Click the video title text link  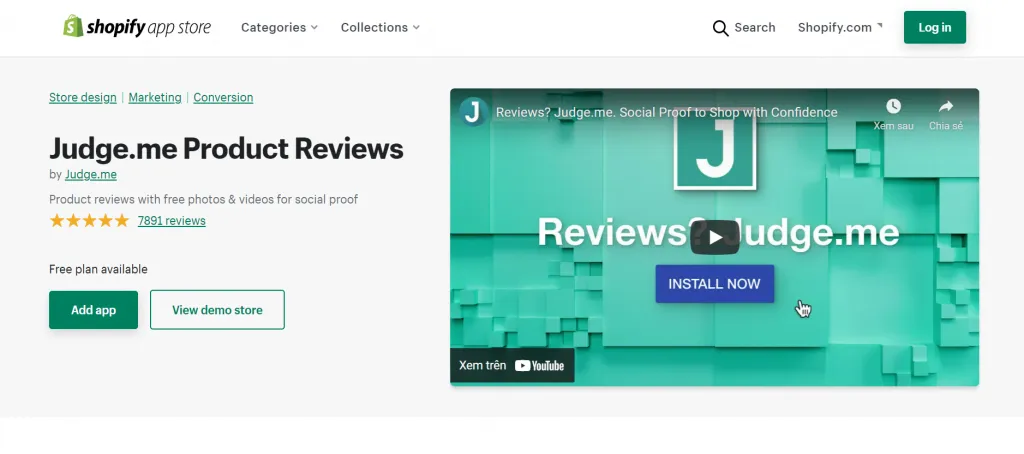click(666, 112)
